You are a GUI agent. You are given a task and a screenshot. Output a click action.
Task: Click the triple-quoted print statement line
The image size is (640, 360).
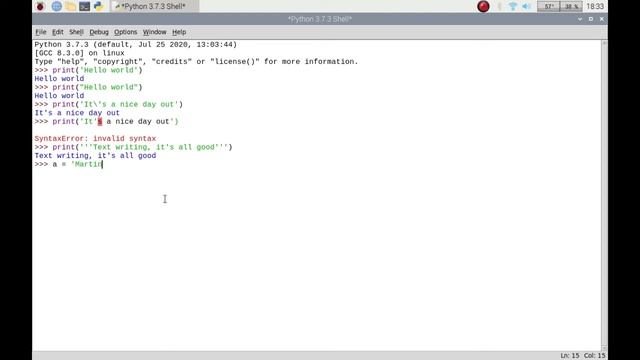tap(133, 147)
